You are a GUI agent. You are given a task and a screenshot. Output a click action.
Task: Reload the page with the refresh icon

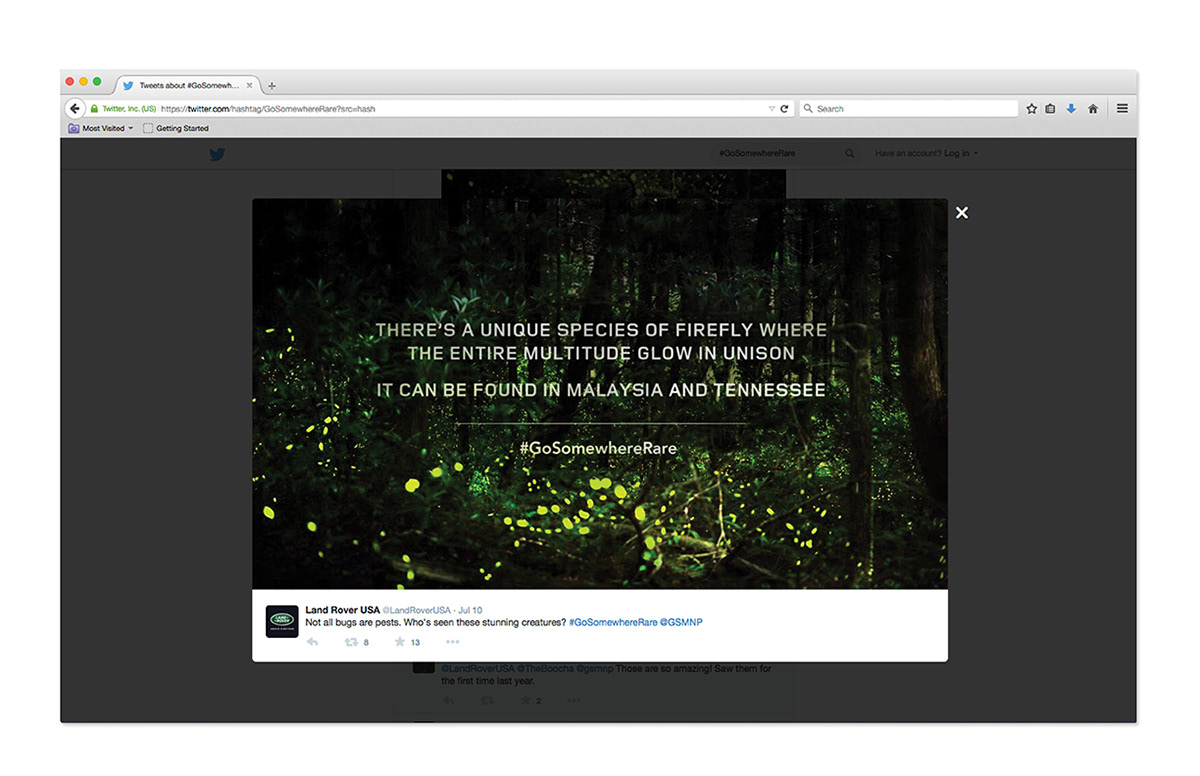(784, 108)
